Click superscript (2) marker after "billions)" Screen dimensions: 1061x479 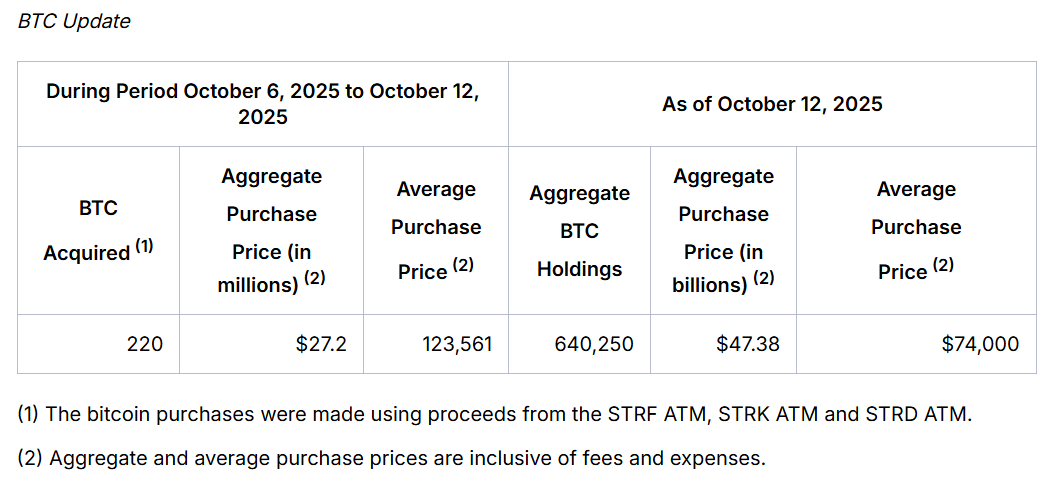coord(763,278)
